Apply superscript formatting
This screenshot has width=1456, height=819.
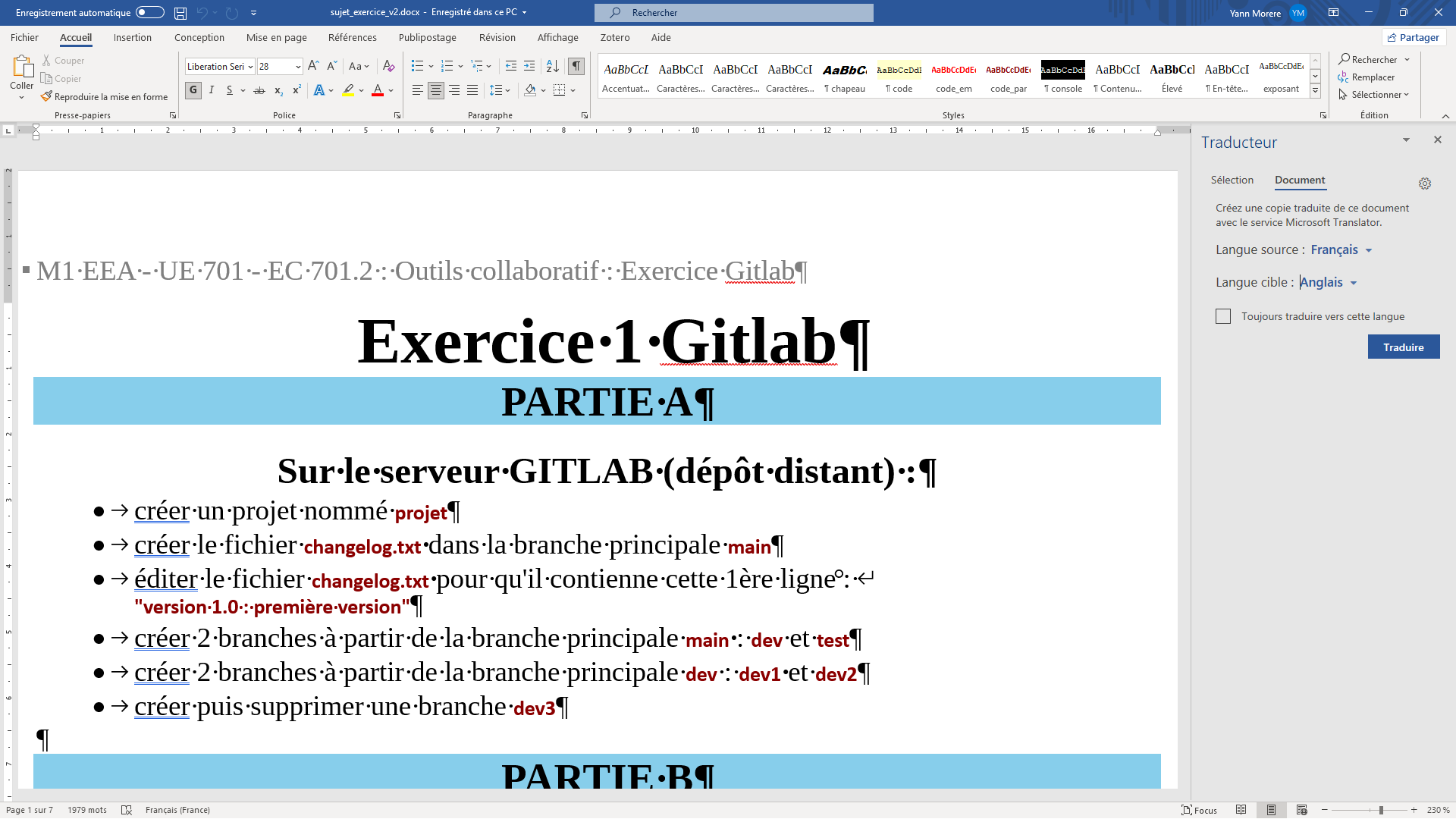click(297, 91)
